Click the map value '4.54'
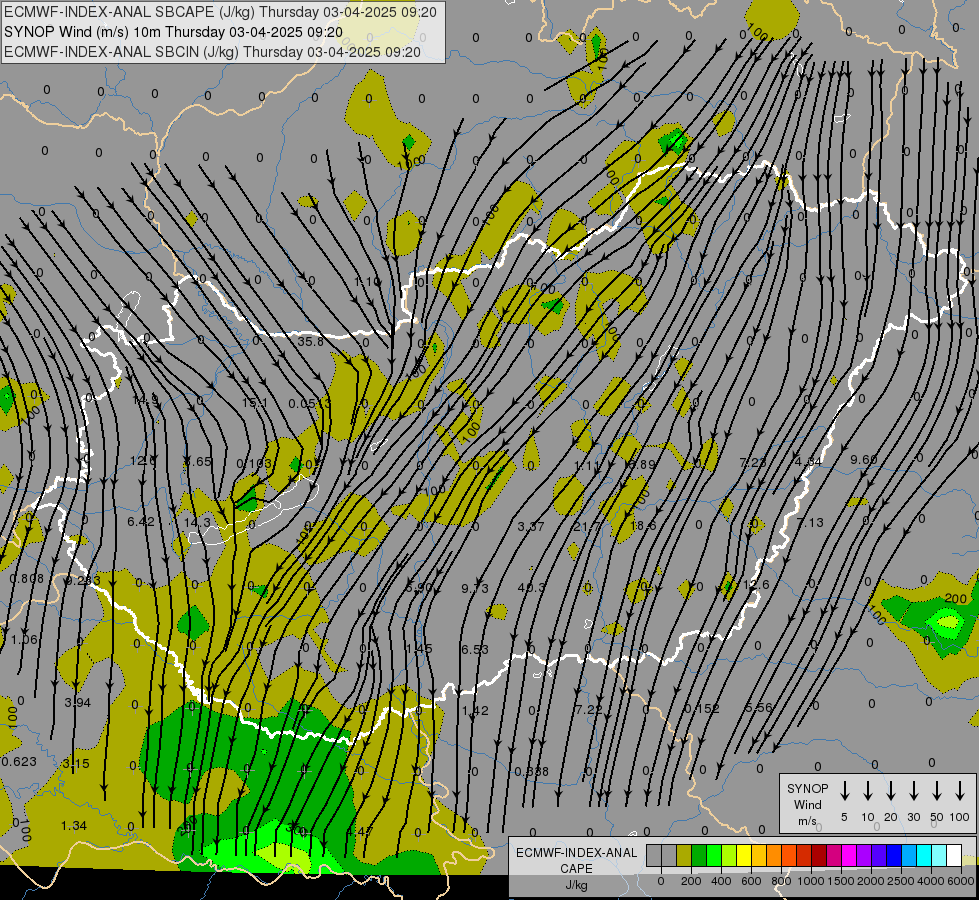 [809, 462]
